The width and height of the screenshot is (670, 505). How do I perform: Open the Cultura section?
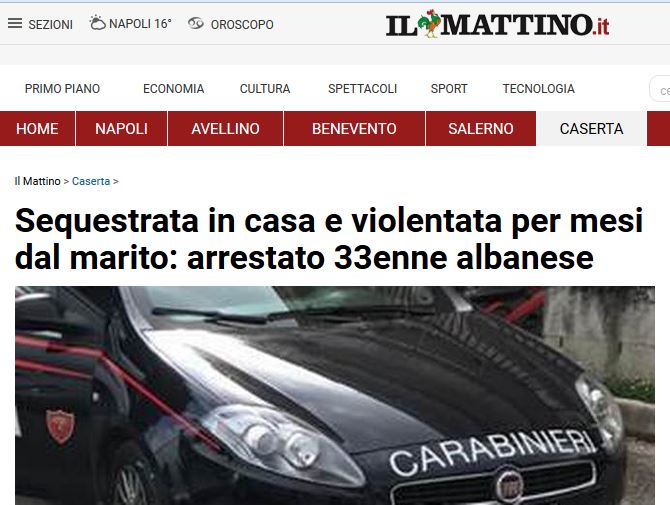click(x=265, y=88)
